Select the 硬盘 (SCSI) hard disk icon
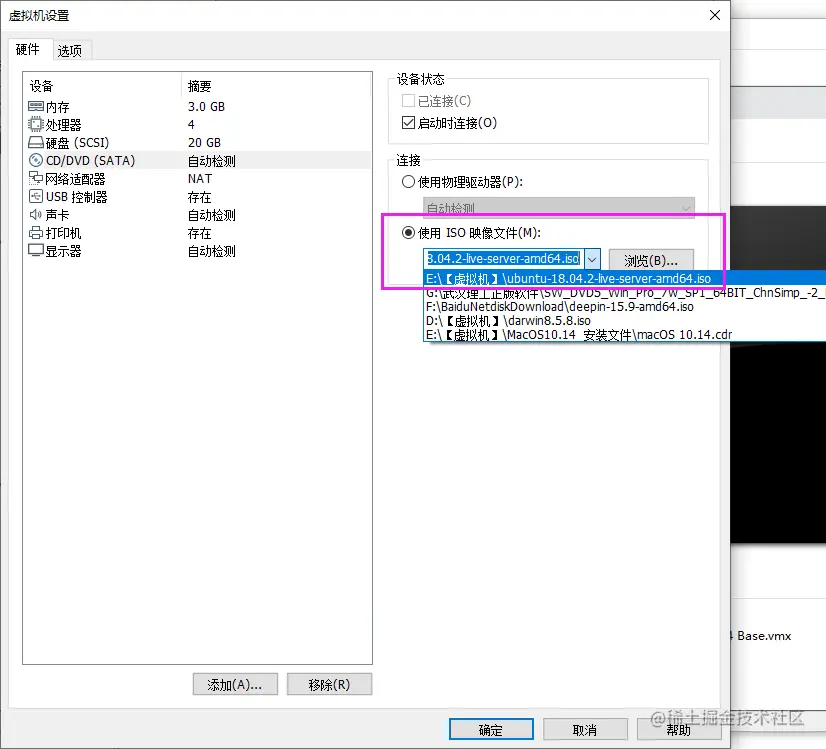 pyautogui.click(x=37, y=142)
